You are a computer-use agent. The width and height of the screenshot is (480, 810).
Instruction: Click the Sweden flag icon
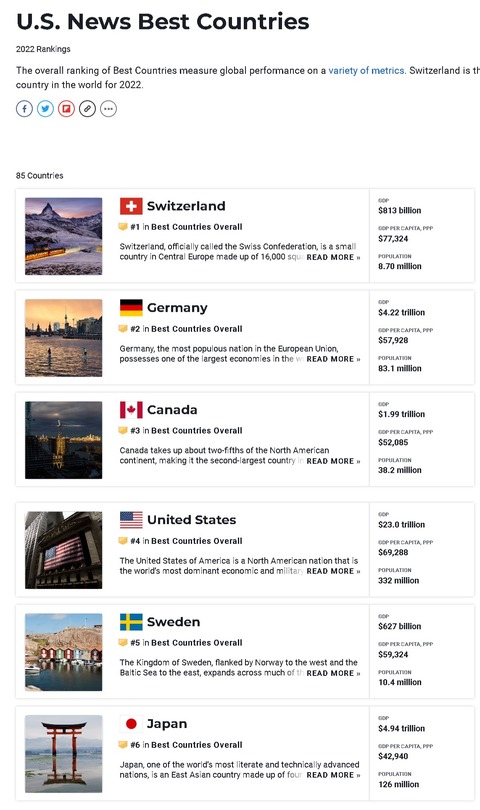pyautogui.click(x=131, y=622)
